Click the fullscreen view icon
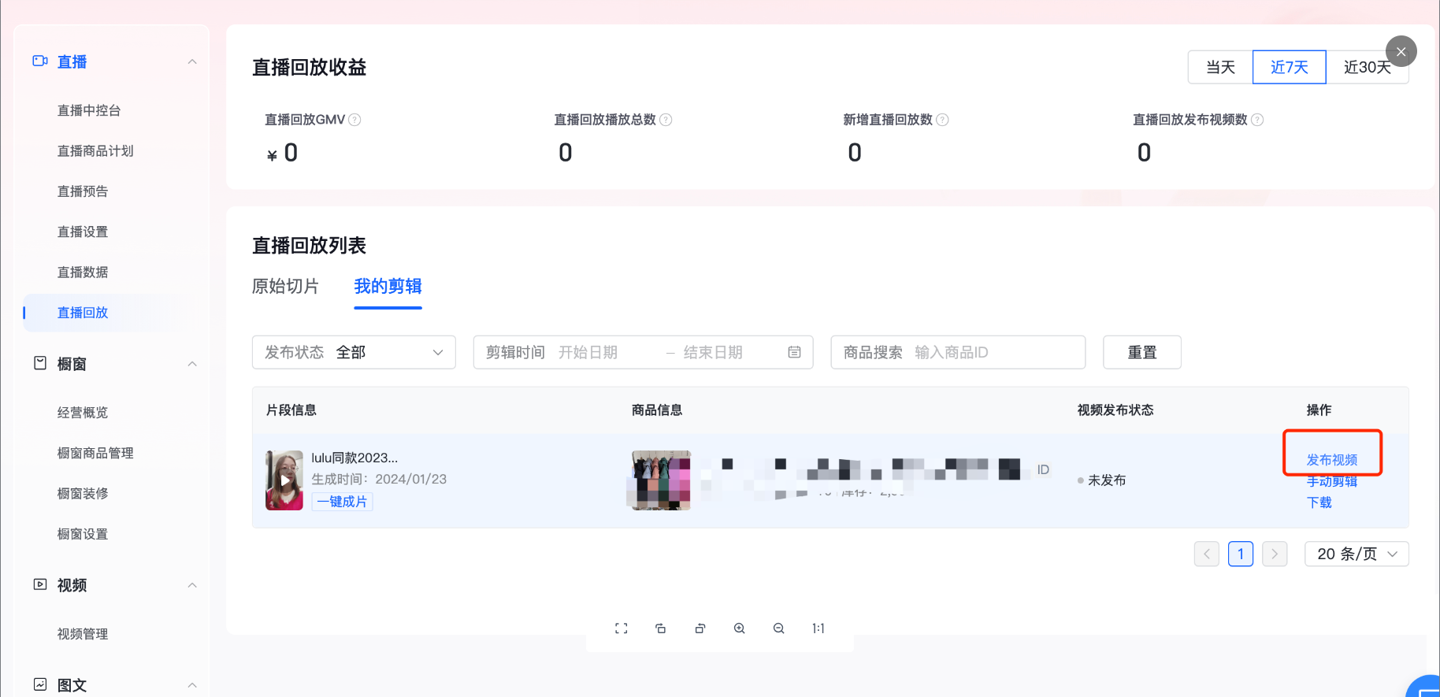Screen dimensions: 1440x697 (620, 628)
